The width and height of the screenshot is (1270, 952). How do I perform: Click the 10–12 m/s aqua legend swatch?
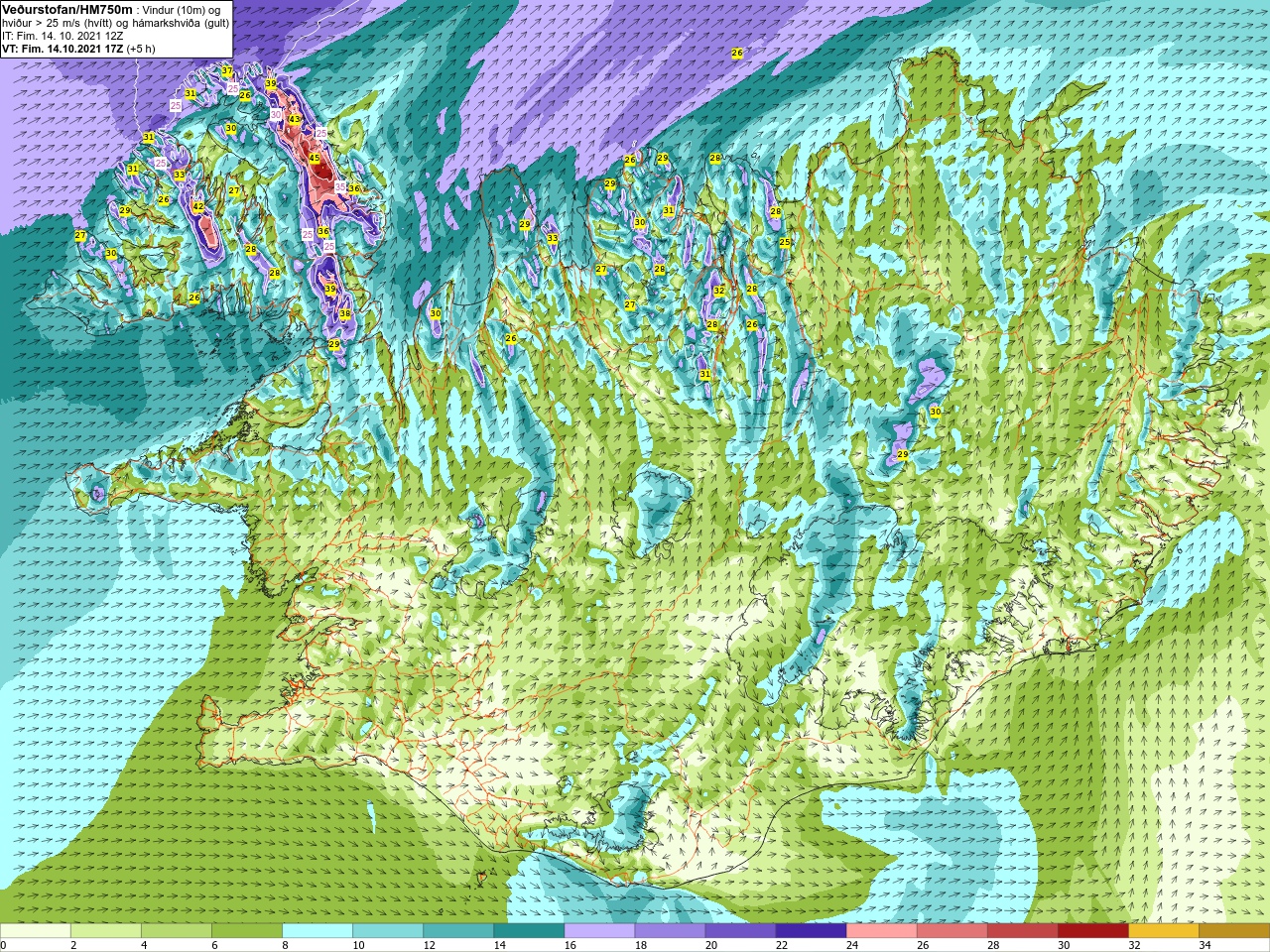(x=388, y=931)
